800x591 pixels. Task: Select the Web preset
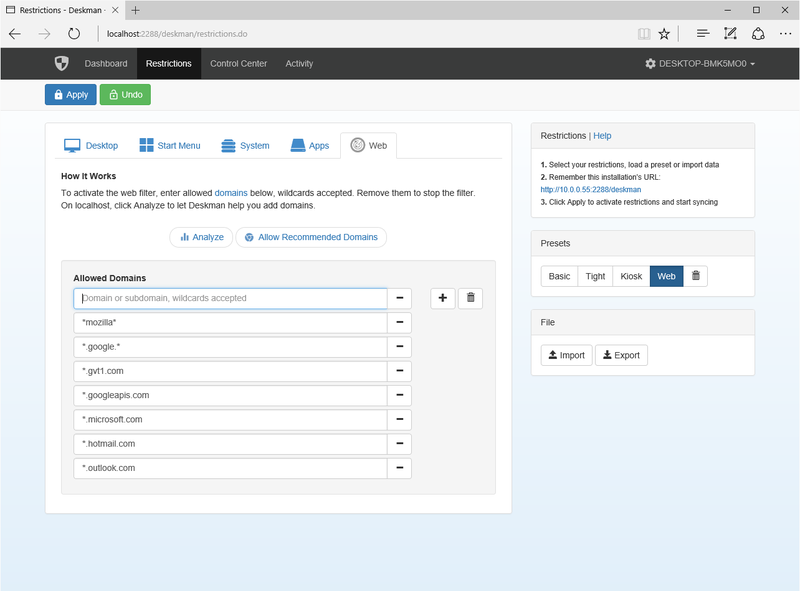[666, 276]
